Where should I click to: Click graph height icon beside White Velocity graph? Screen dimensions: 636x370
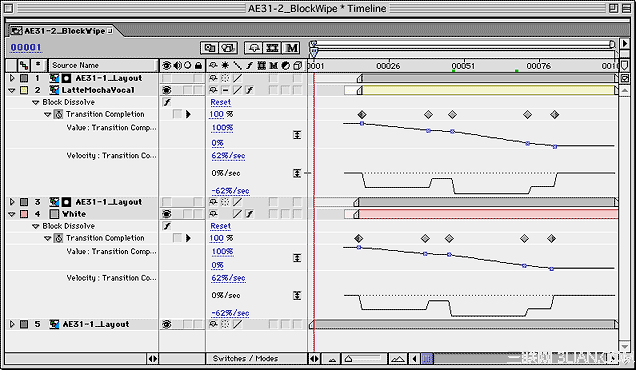pyautogui.click(x=297, y=295)
